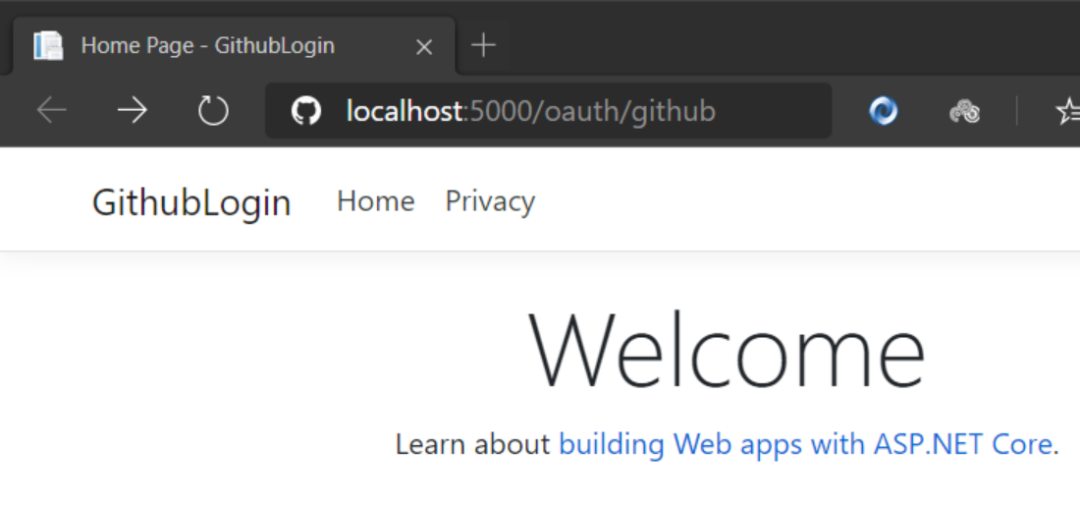
Task: Open the Privacy nav link
Action: (x=490, y=201)
